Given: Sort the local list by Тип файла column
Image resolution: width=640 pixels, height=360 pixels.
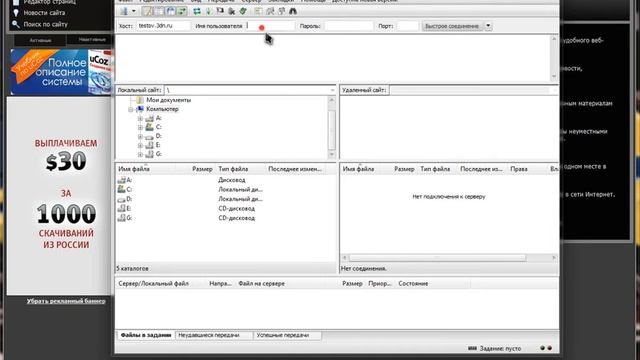Looking at the screenshot, I should [240, 169].
